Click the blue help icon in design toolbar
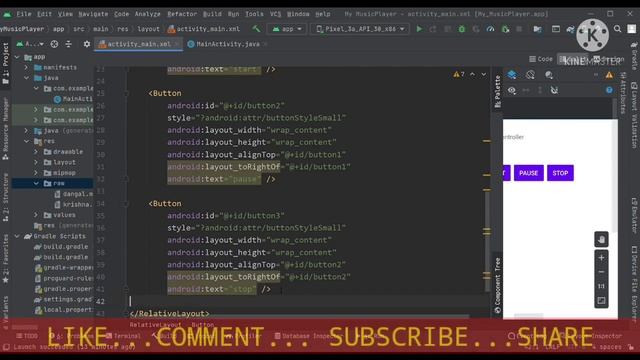This screenshot has width=640, height=360. [x=609, y=90]
